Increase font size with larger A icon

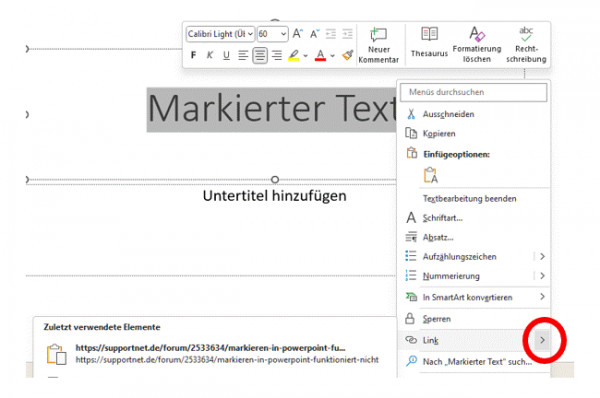(298, 34)
